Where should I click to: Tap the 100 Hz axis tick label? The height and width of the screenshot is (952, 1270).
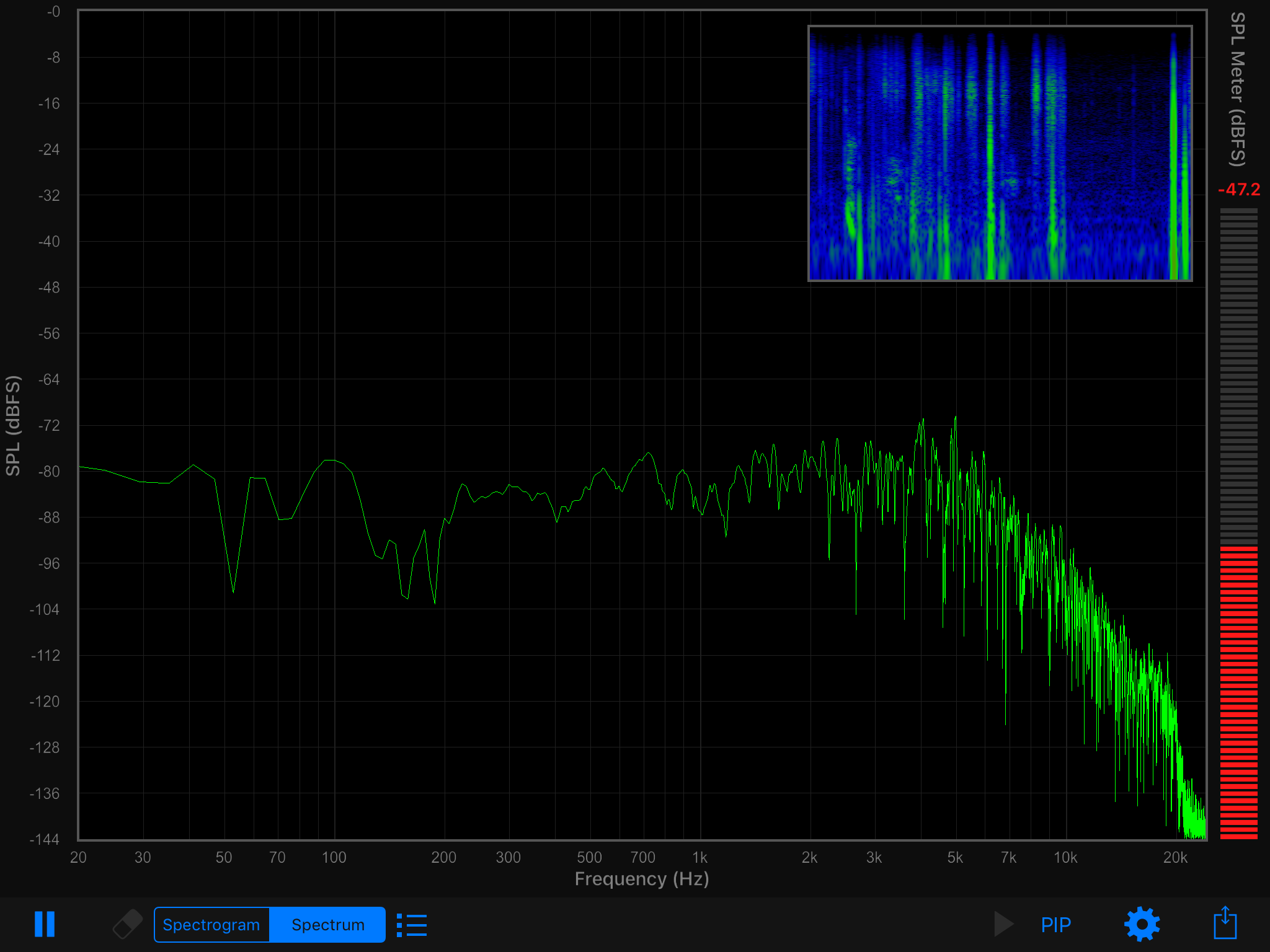coord(334,857)
